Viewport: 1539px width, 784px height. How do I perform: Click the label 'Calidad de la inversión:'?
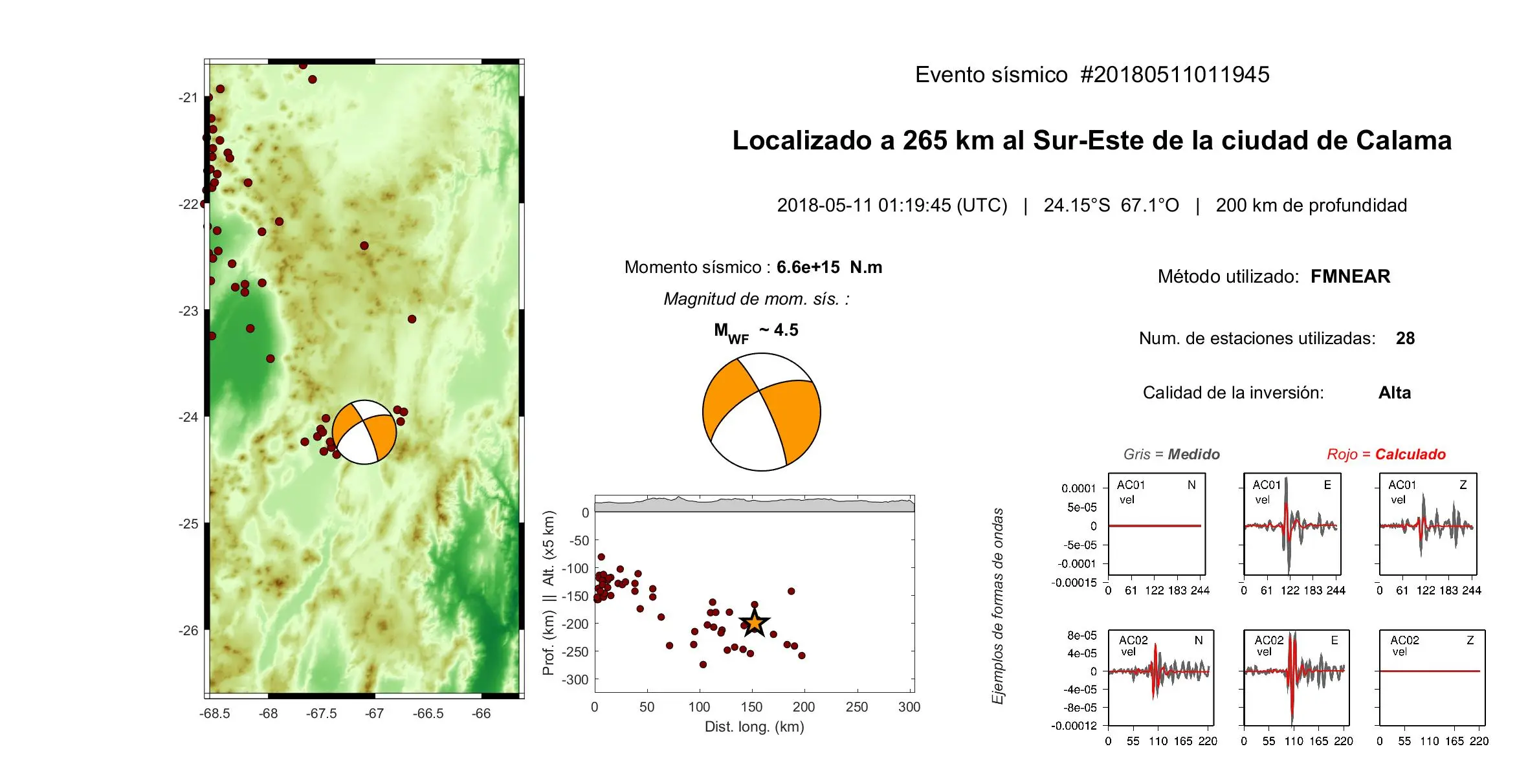(x=1234, y=393)
